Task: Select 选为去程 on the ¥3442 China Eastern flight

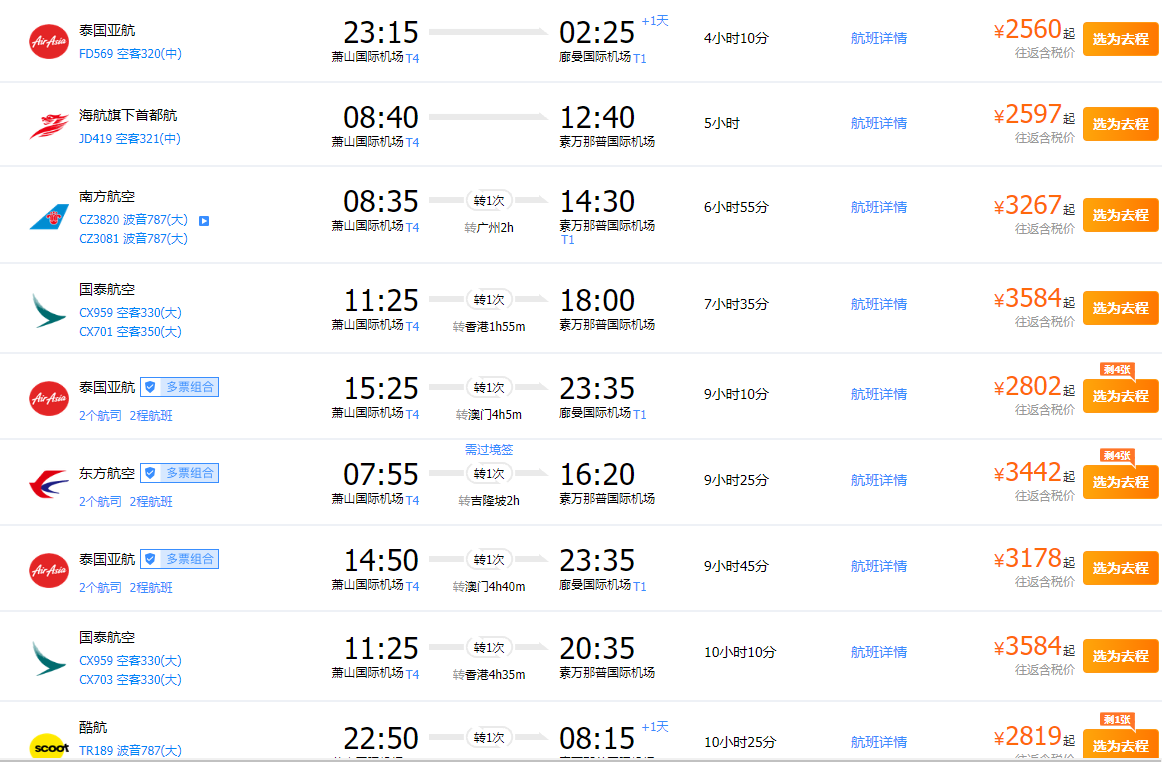Action: pyautogui.click(x=1120, y=482)
